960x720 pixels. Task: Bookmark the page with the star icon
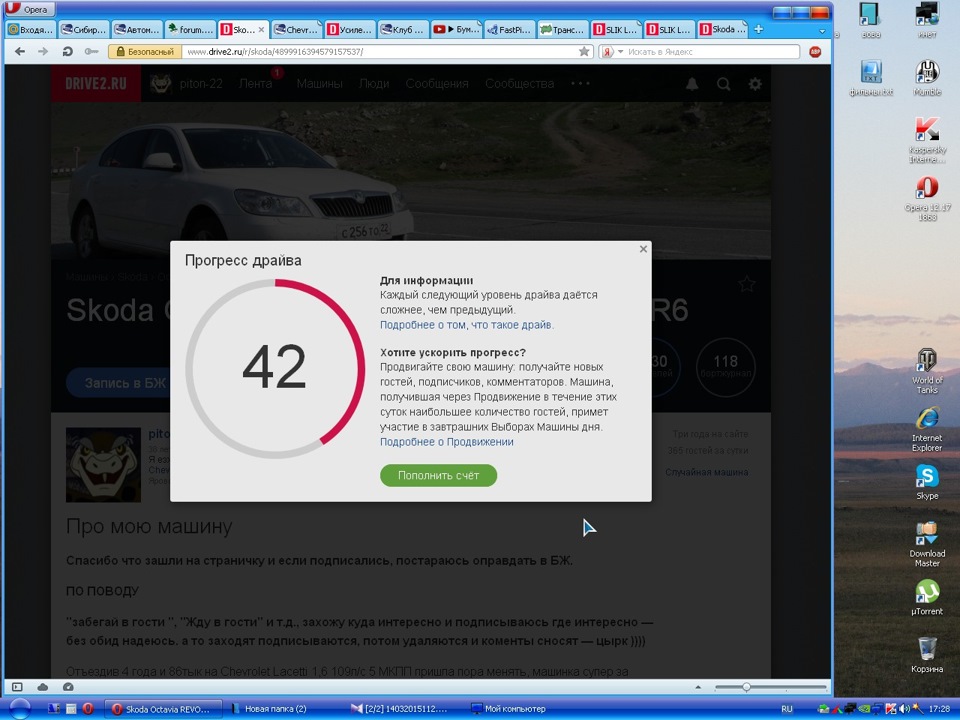click(584, 52)
